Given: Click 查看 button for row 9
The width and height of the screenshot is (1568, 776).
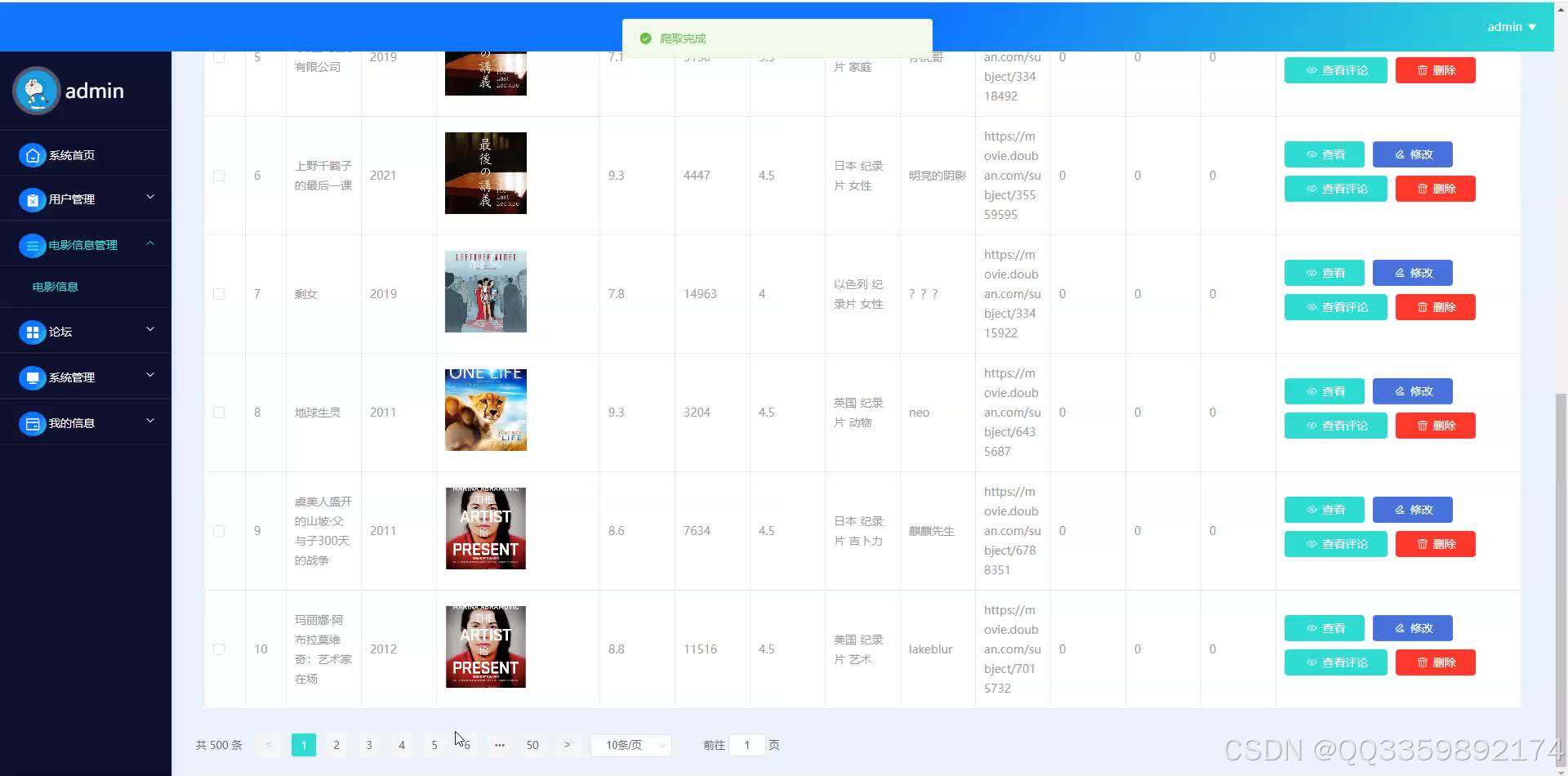Looking at the screenshot, I should pyautogui.click(x=1325, y=510).
